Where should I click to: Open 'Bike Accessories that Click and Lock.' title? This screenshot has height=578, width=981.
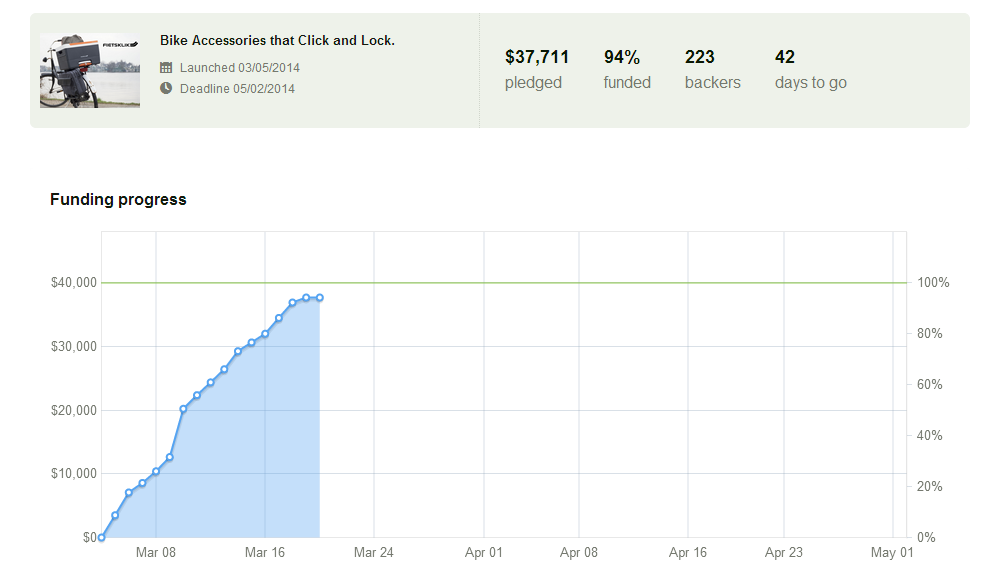click(277, 41)
